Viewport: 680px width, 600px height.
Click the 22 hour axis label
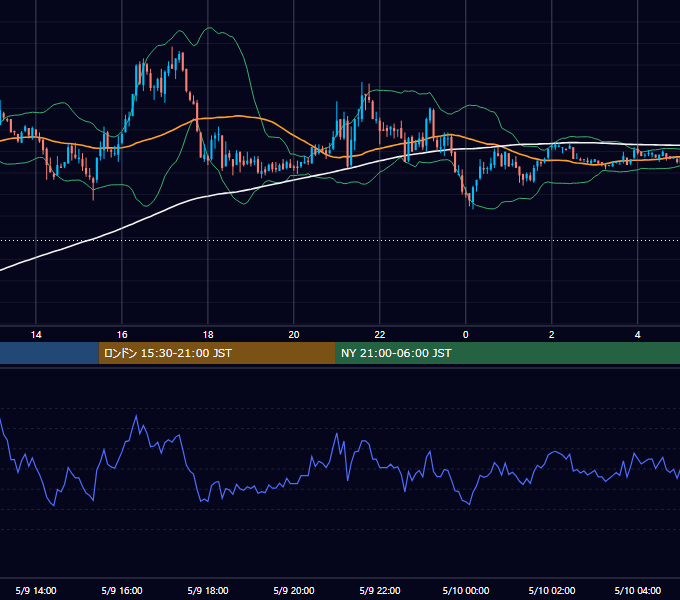(379, 335)
